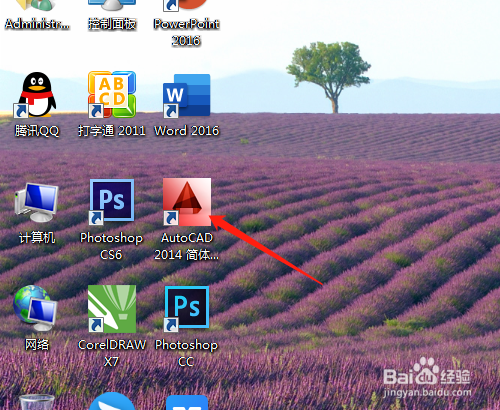500x410 pixels.
Task: Click the 网络 label text
Action: click(37, 345)
